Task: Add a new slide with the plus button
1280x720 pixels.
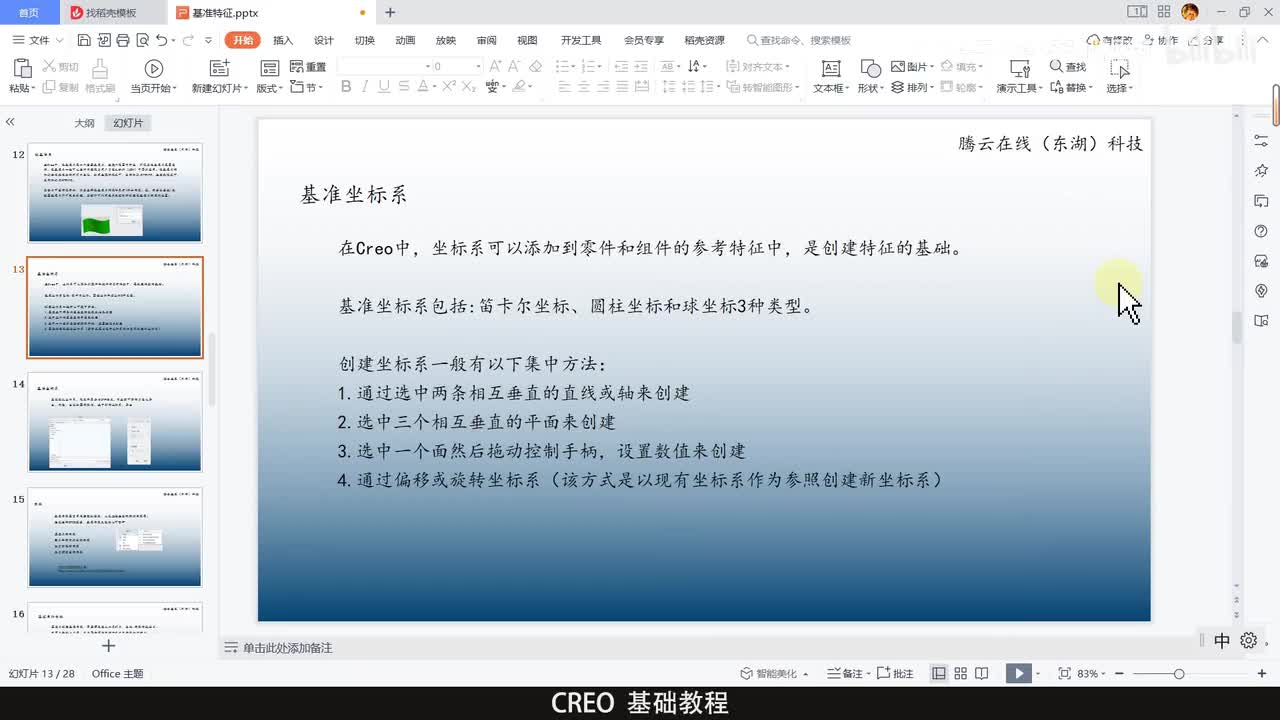Action: pyautogui.click(x=109, y=646)
